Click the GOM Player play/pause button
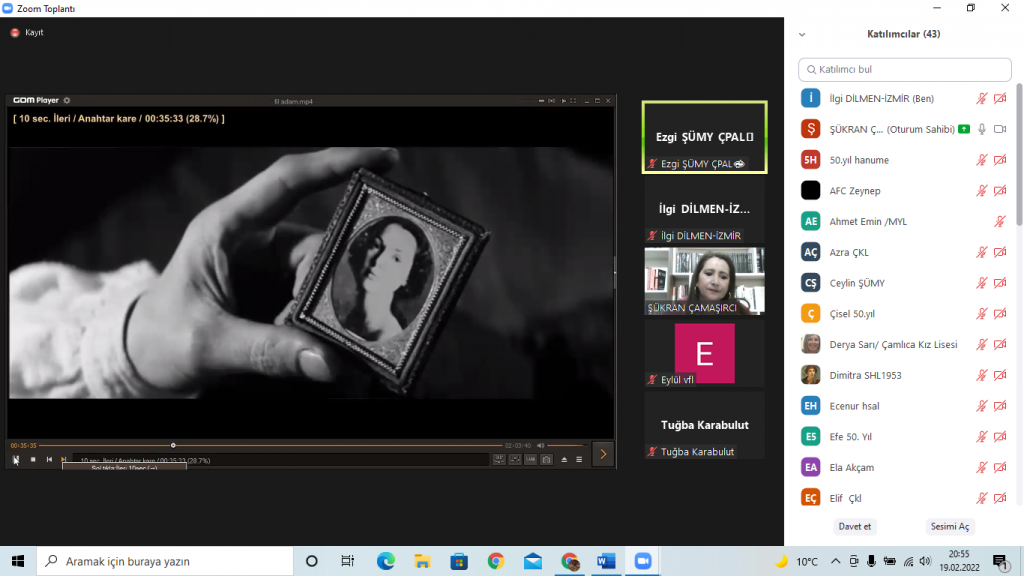The width and height of the screenshot is (1024, 576). click(x=16, y=459)
